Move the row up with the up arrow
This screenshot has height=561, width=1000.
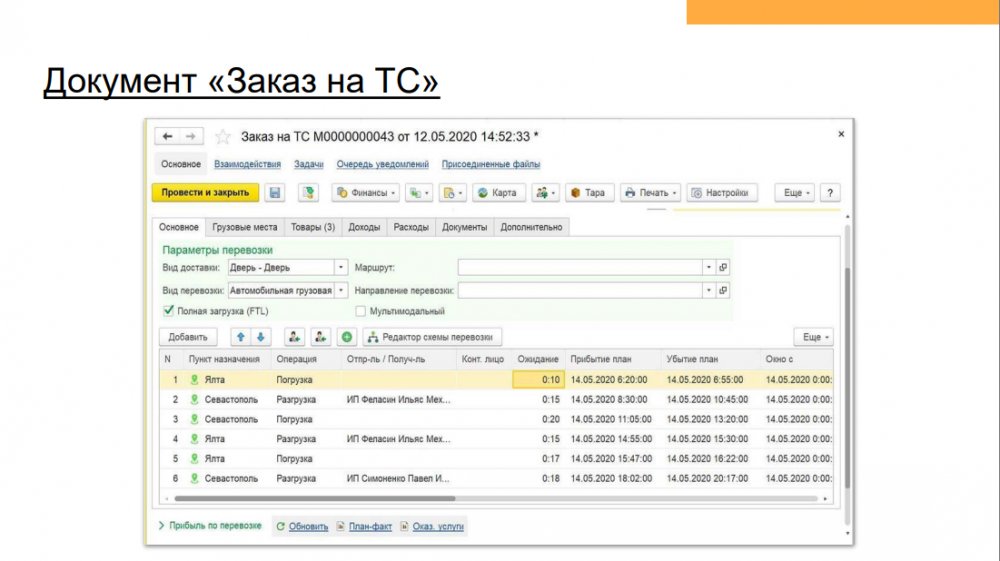click(x=240, y=337)
